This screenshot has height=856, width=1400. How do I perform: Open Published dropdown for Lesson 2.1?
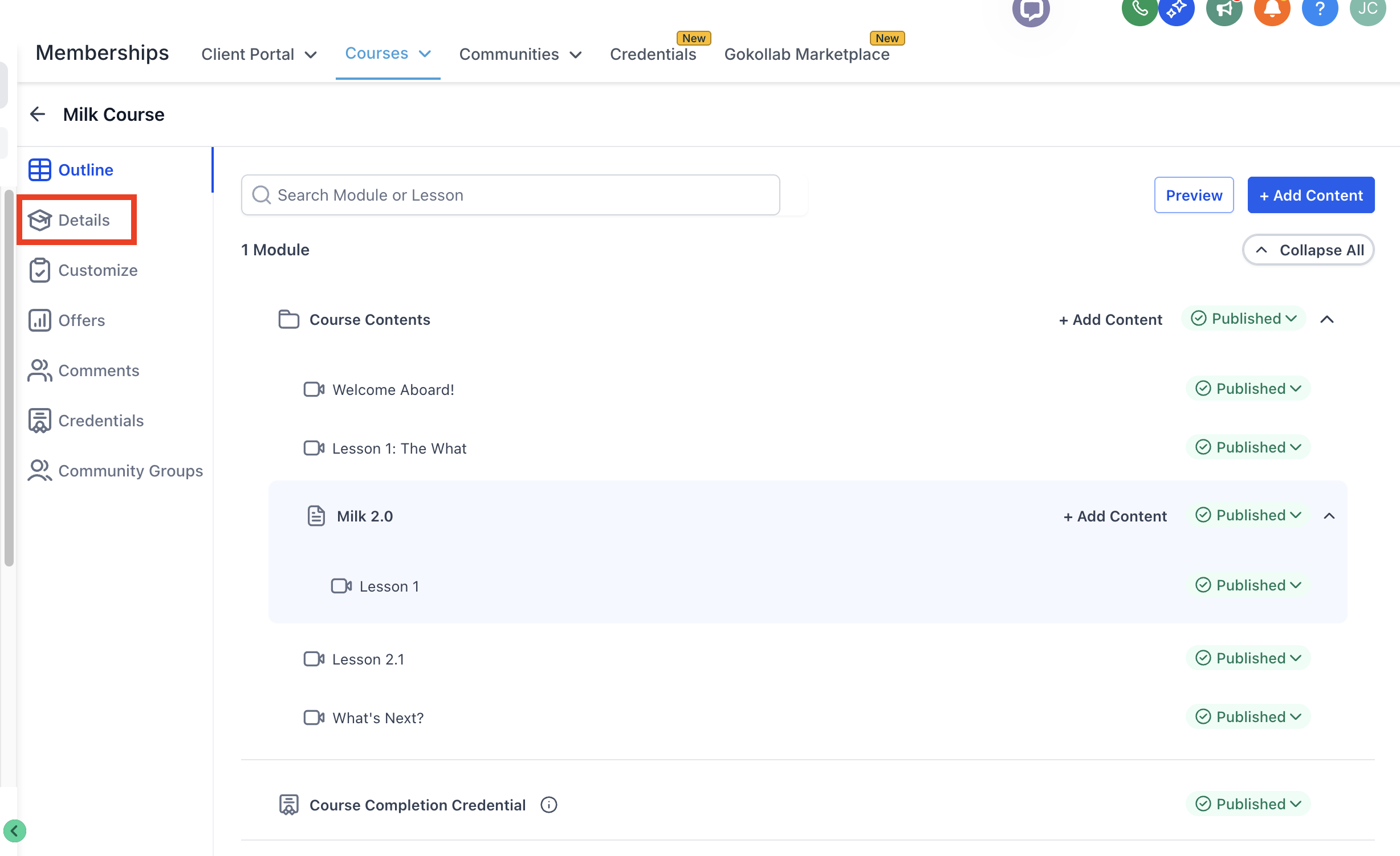1248,658
